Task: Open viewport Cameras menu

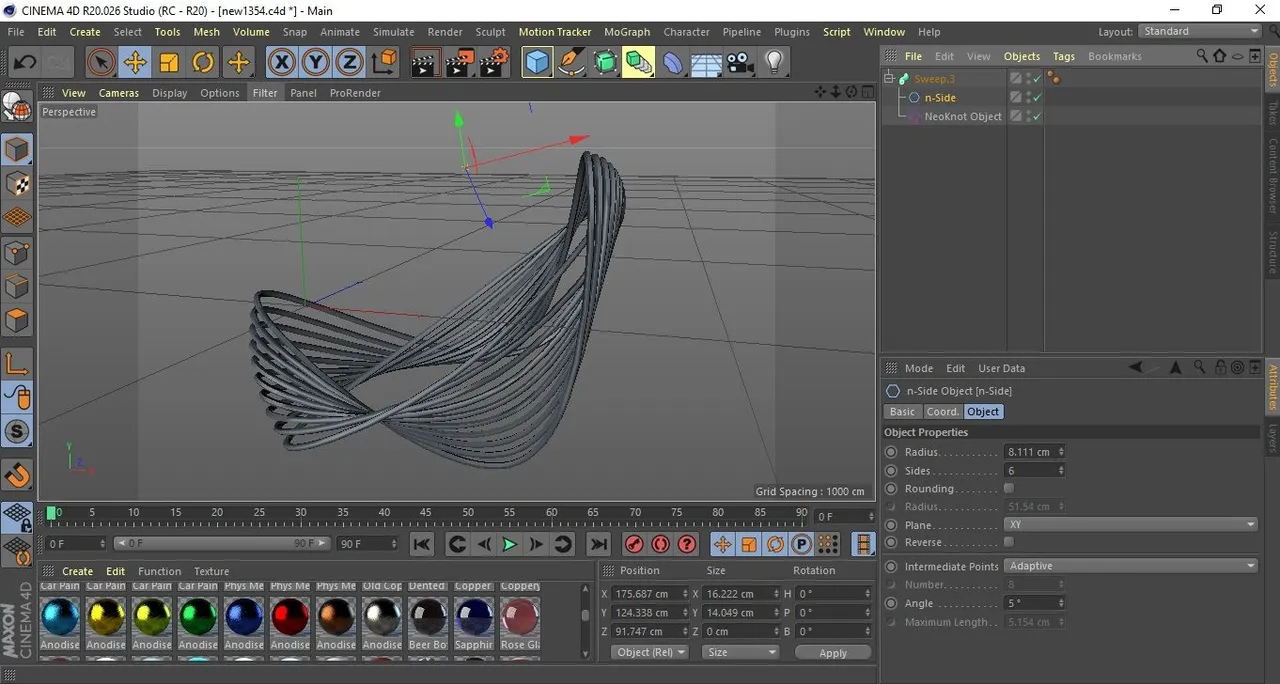Action: pyautogui.click(x=119, y=93)
